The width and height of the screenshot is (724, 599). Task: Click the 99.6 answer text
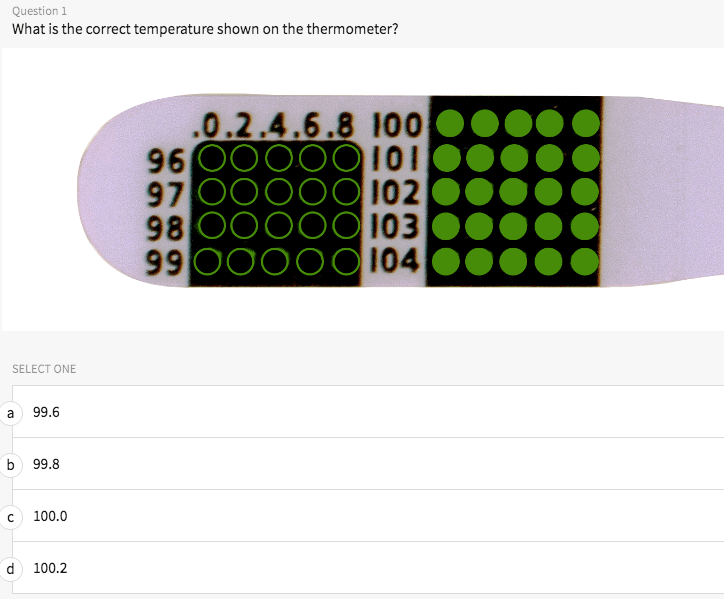click(46, 412)
